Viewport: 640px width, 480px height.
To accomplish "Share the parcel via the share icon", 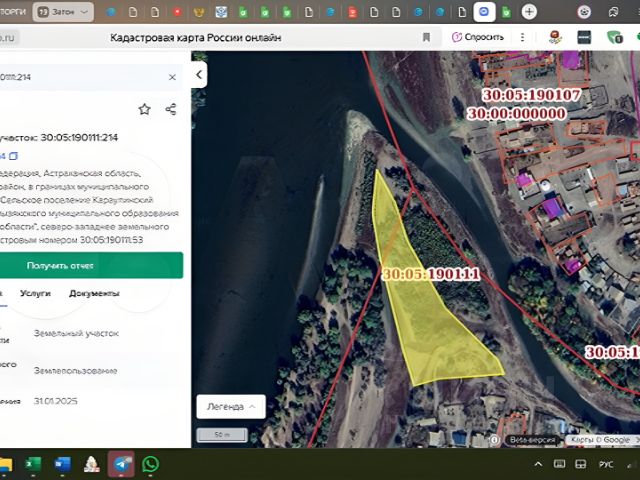I will coord(171,109).
